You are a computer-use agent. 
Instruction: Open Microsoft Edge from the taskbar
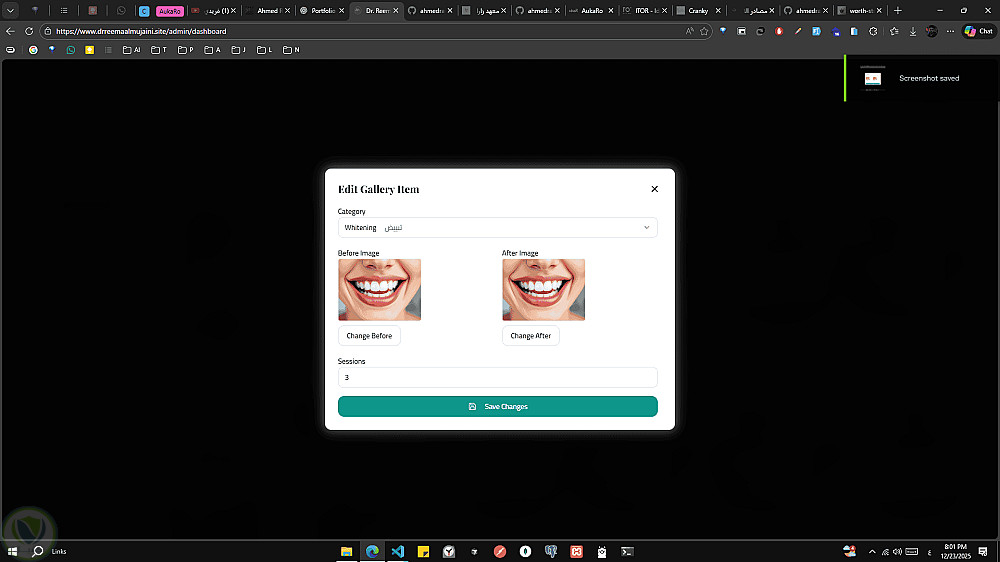coord(372,551)
